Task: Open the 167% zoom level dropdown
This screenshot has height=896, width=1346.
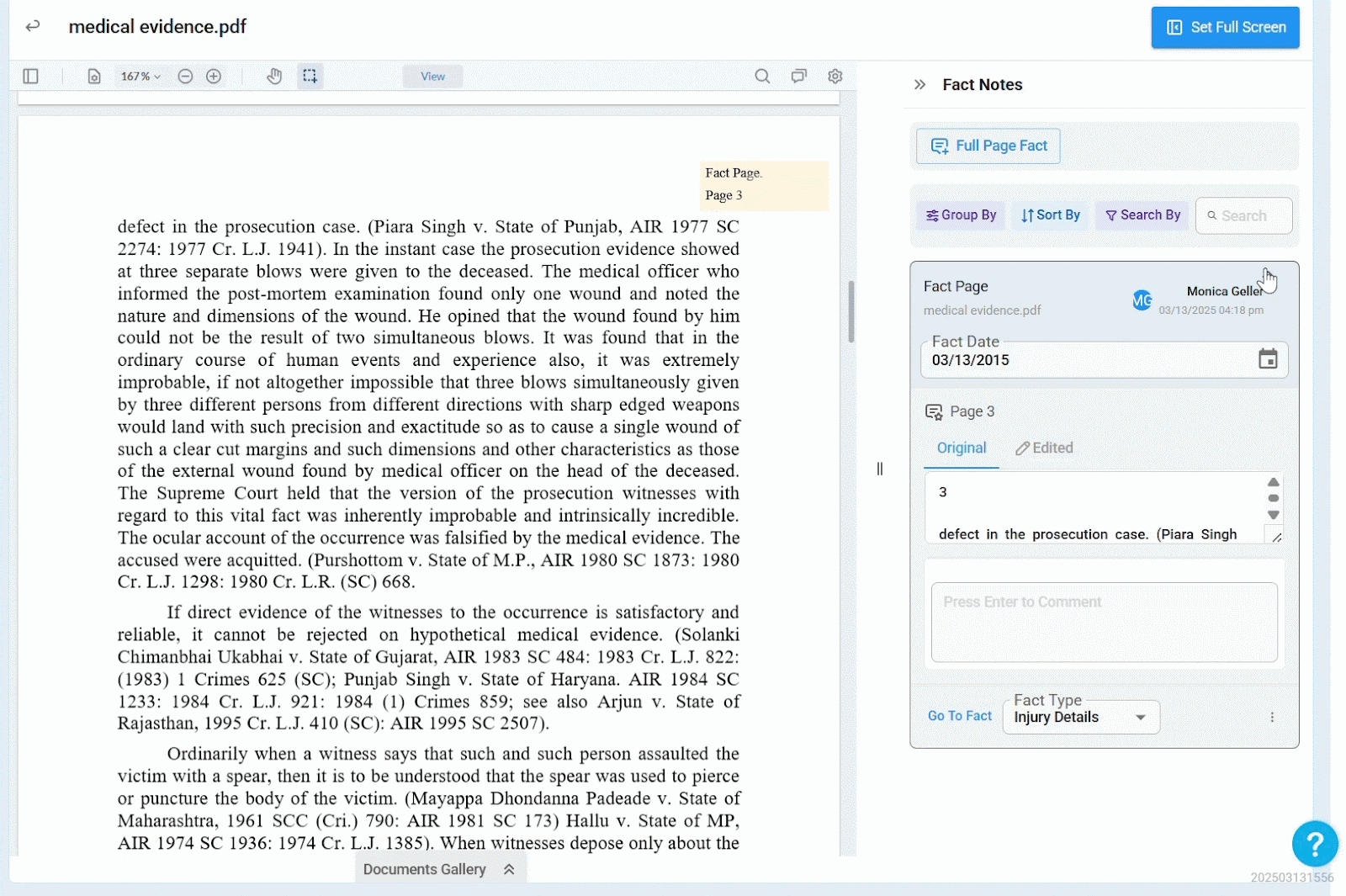Action: (140, 77)
